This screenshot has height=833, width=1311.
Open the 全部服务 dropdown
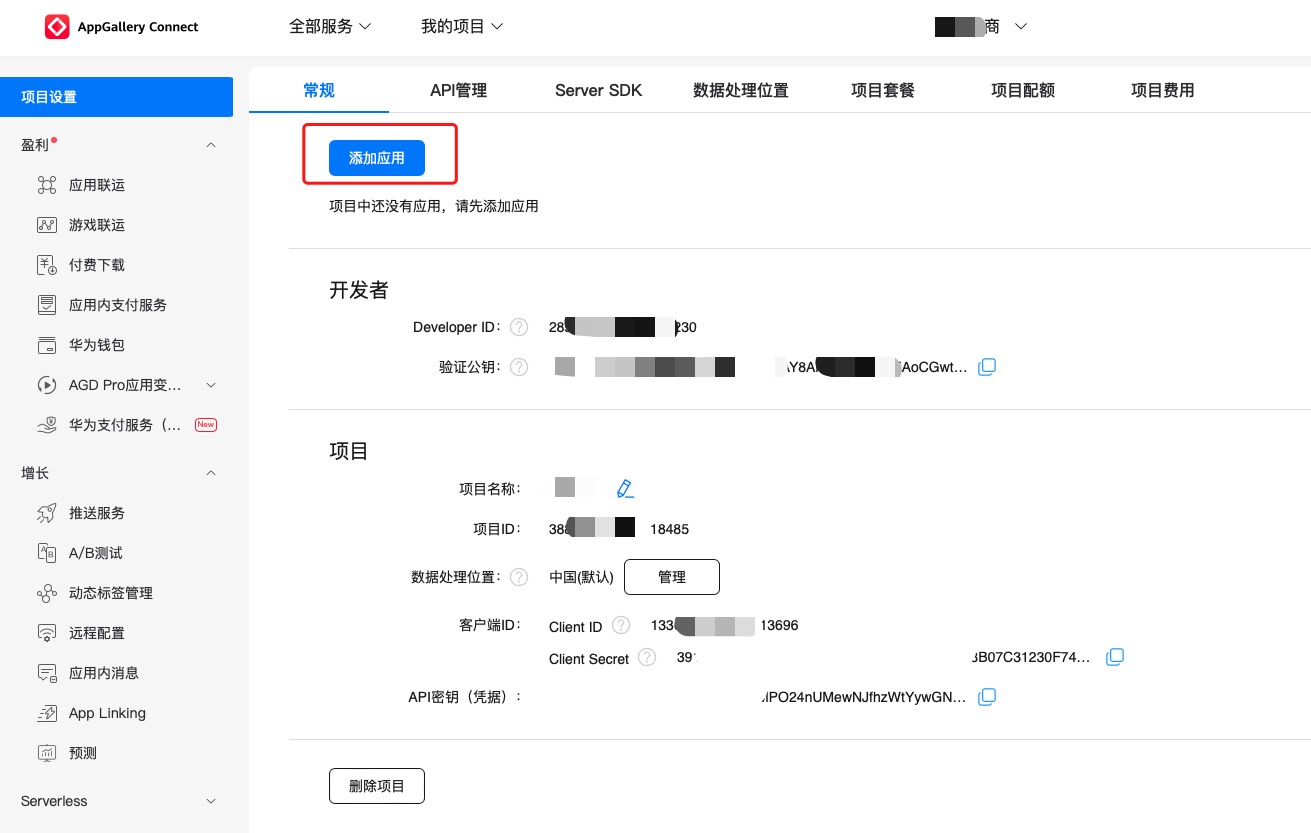tap(330, 27)
